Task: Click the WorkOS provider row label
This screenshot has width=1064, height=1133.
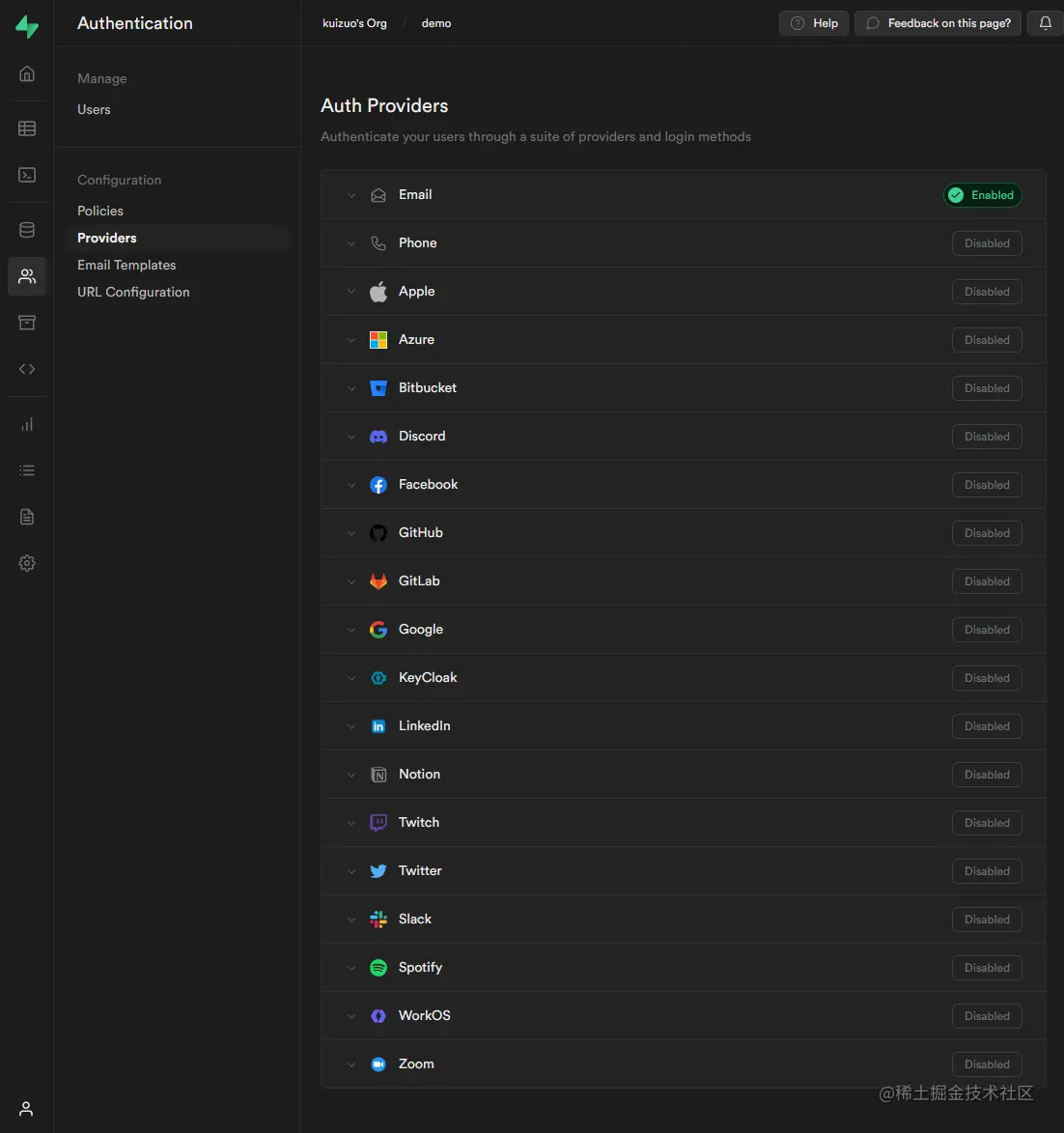Action: point(424,1015)
